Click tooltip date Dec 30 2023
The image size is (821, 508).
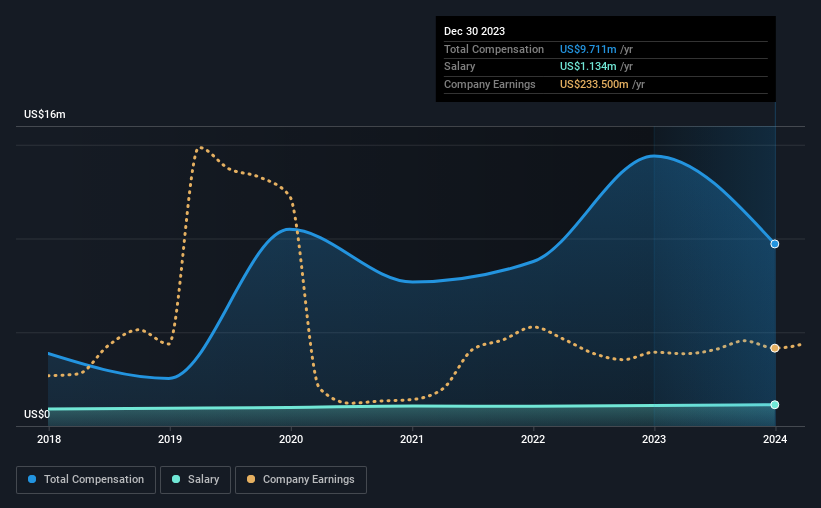click(474, 31)
